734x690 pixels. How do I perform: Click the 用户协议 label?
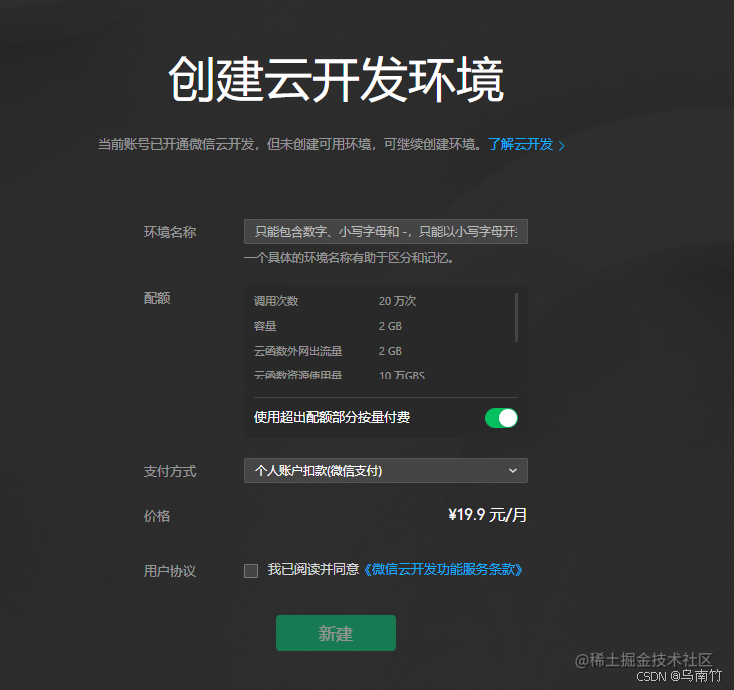pos(169,571)
